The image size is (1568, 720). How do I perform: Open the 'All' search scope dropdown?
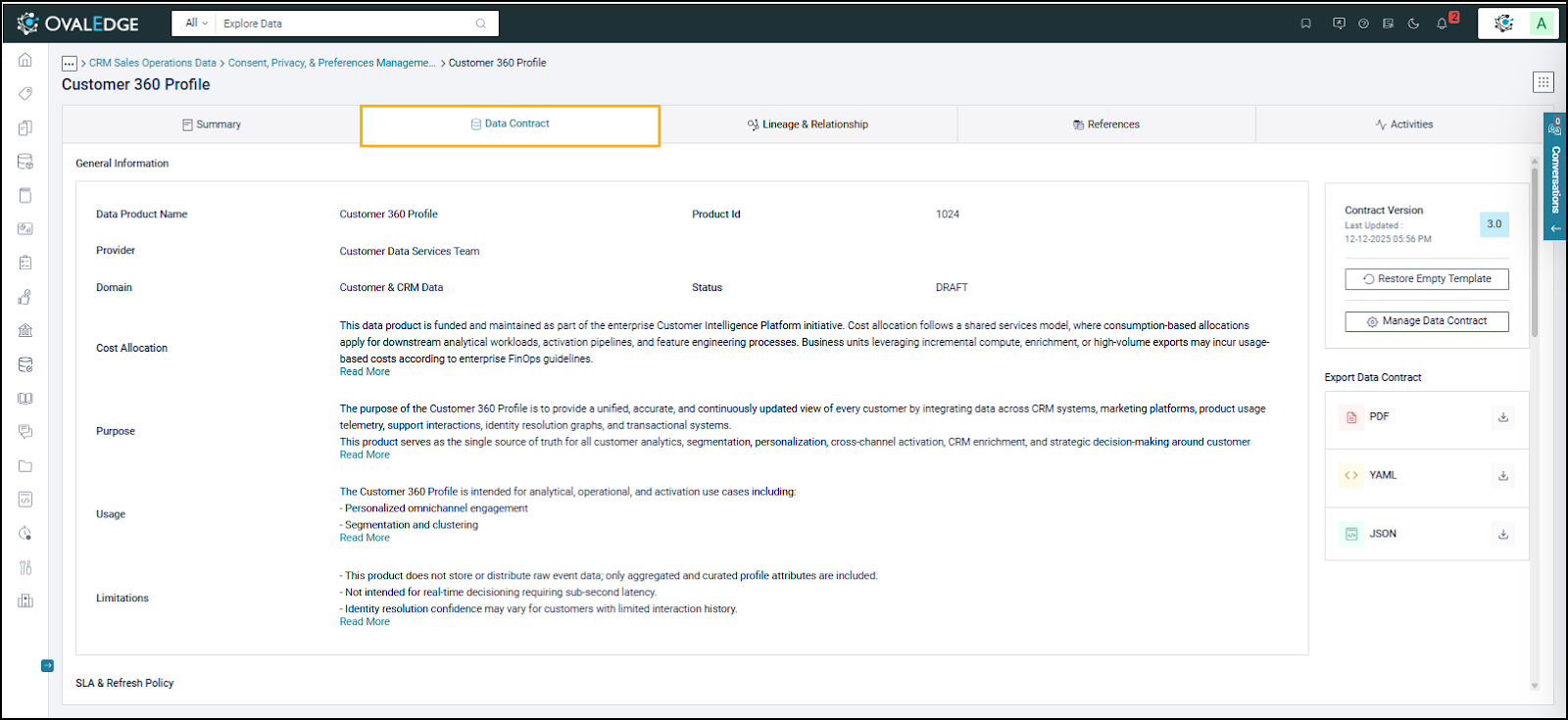(196, 24)
